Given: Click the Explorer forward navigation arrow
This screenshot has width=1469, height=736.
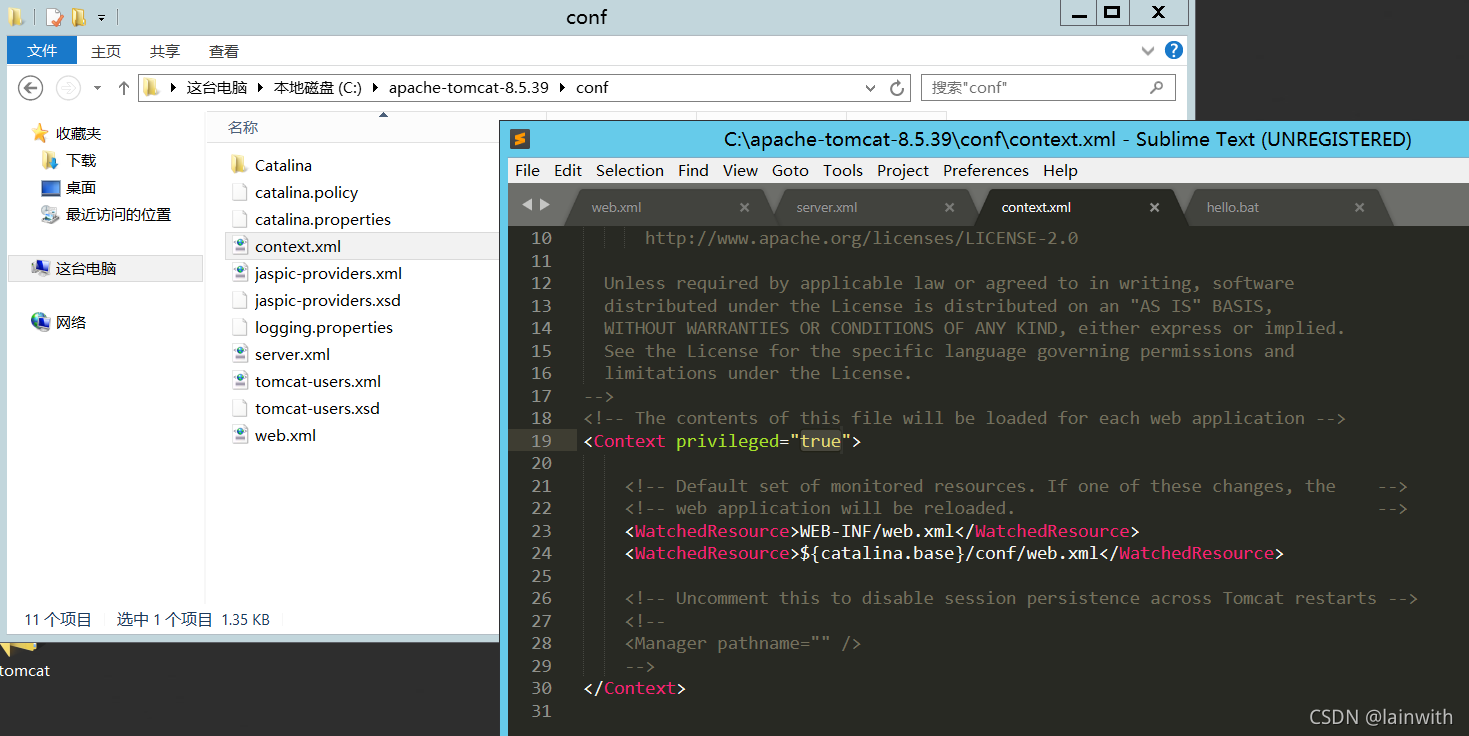Looking at the screenshot, I should (x=67, y=88).
